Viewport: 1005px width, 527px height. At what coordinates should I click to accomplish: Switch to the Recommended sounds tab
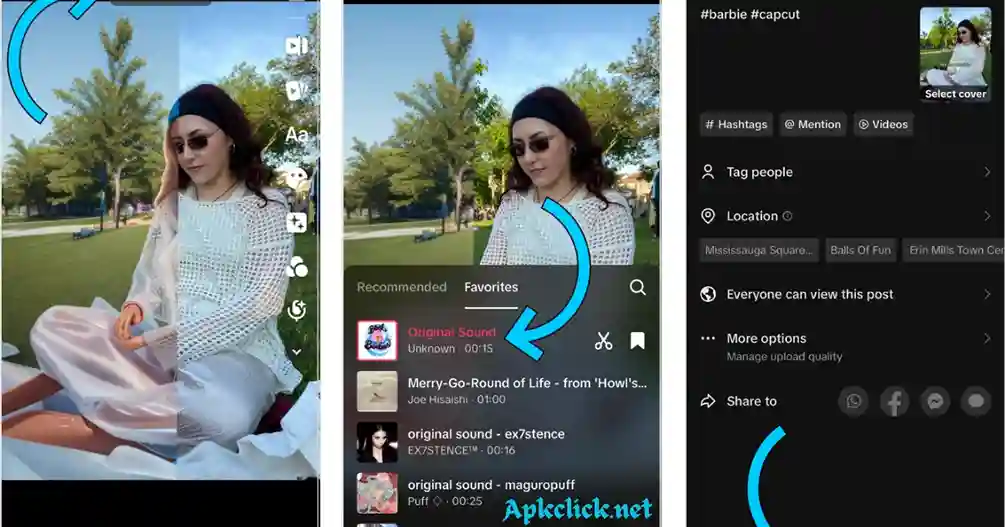point(401,287)
